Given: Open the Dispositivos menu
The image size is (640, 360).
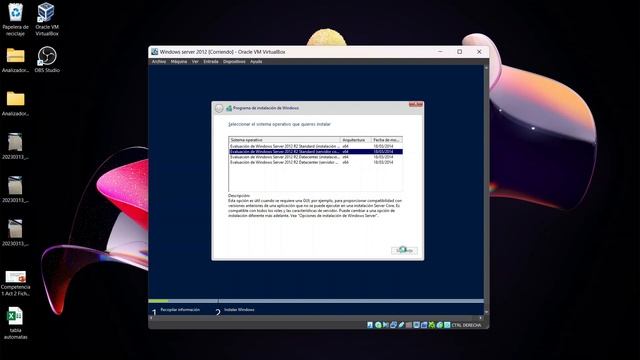Looking at the screenshot, I should 234,62.
